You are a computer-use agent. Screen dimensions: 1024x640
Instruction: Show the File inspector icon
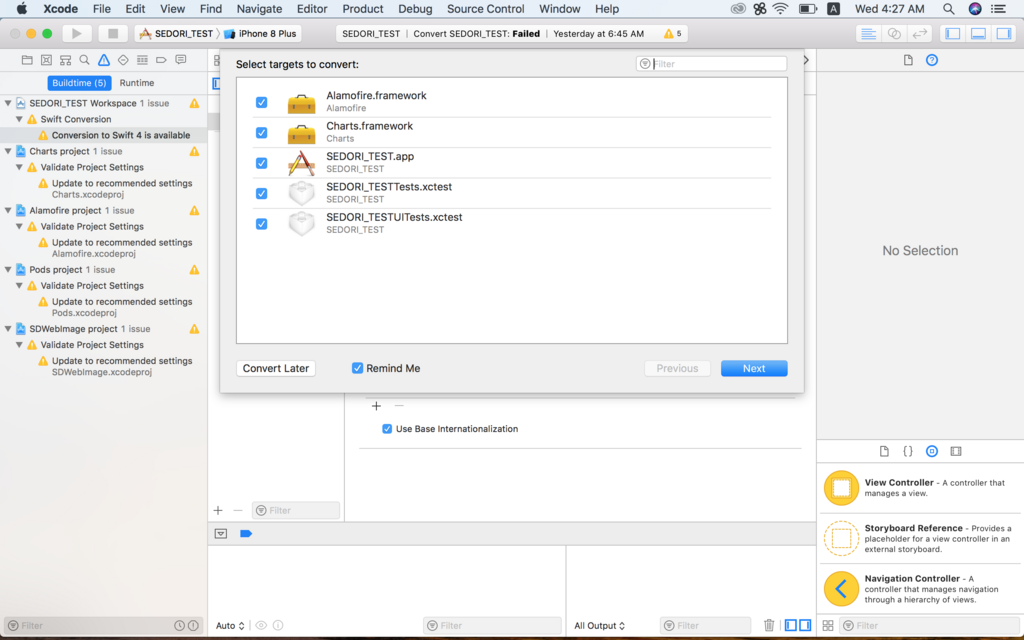click(908, 60)
